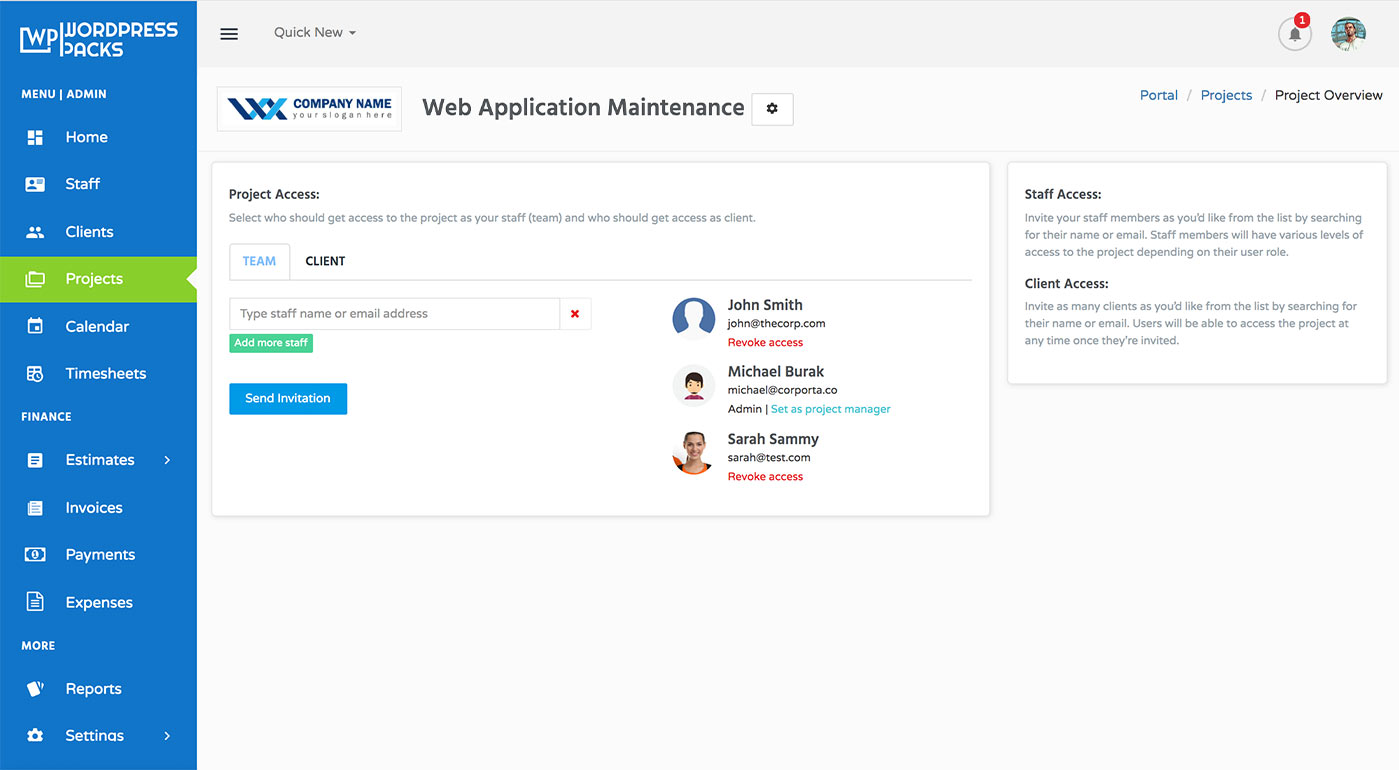Revoke access for Sarah Sammy
1399x770 pixels.
765,476
